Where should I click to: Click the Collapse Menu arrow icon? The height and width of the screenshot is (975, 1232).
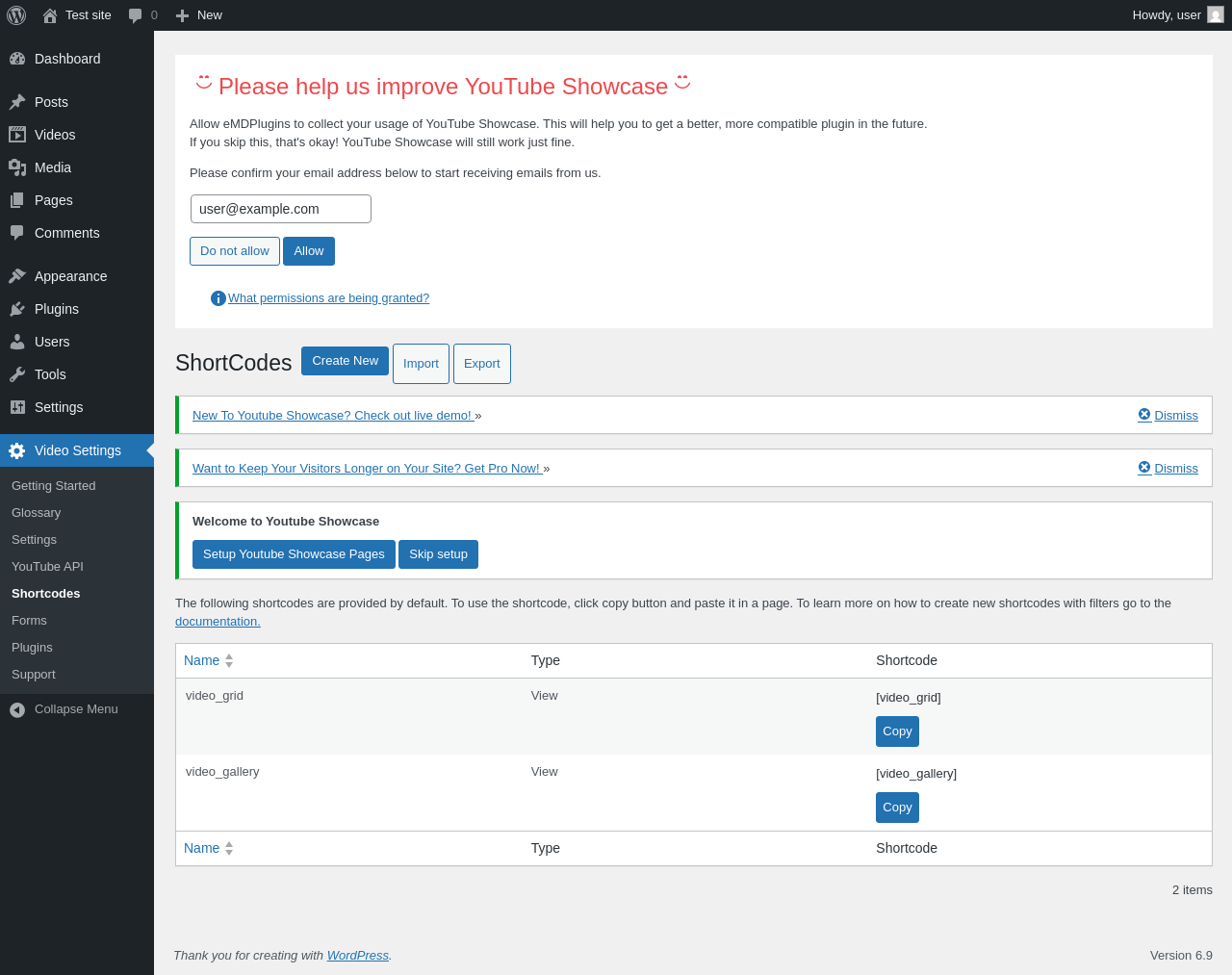[x=17, y=710]
